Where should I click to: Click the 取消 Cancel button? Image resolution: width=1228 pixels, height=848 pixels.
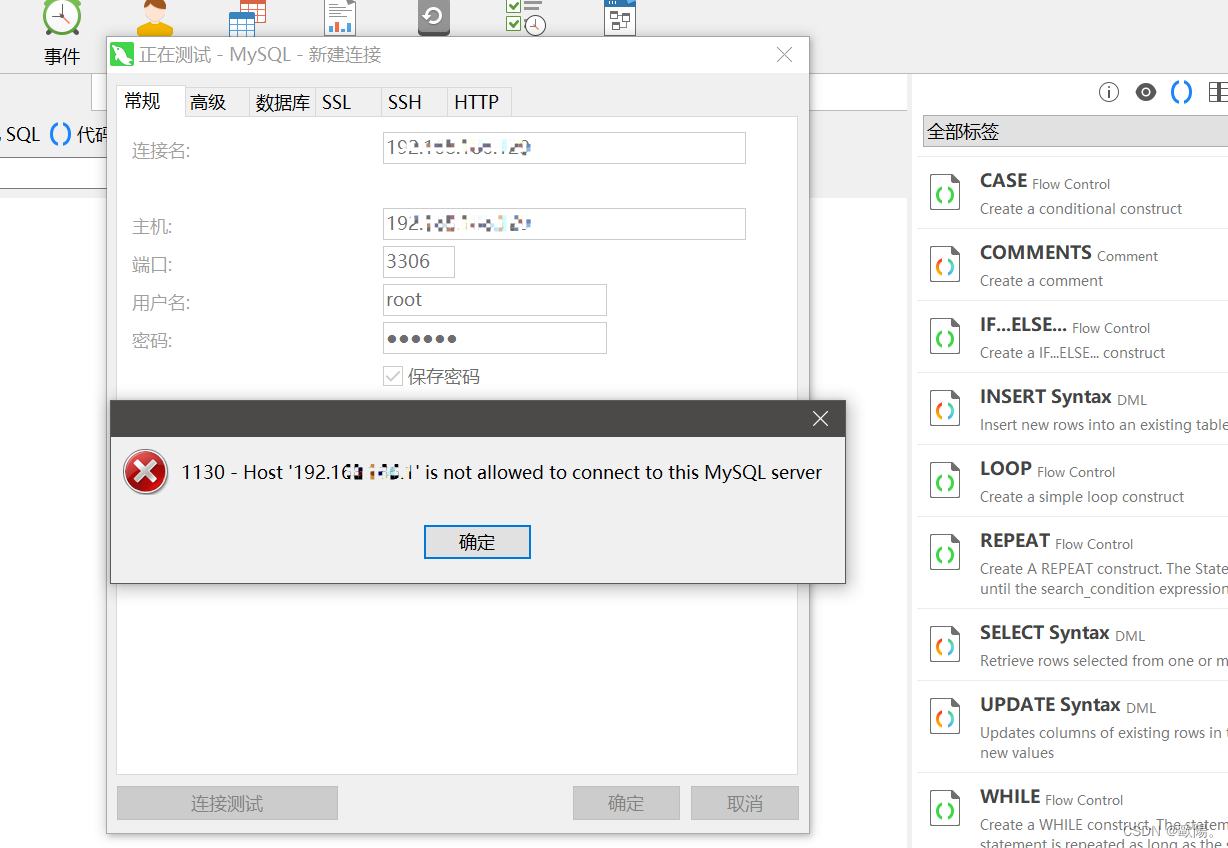coord(745,803)
